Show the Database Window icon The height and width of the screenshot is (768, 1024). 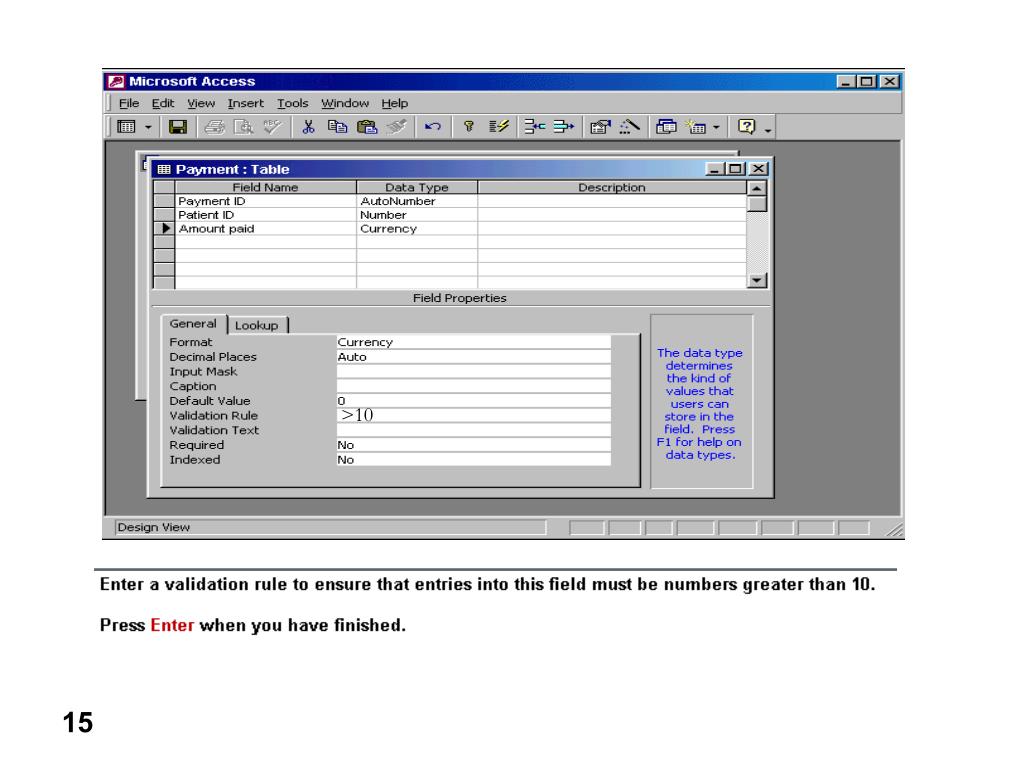[666, 127]
